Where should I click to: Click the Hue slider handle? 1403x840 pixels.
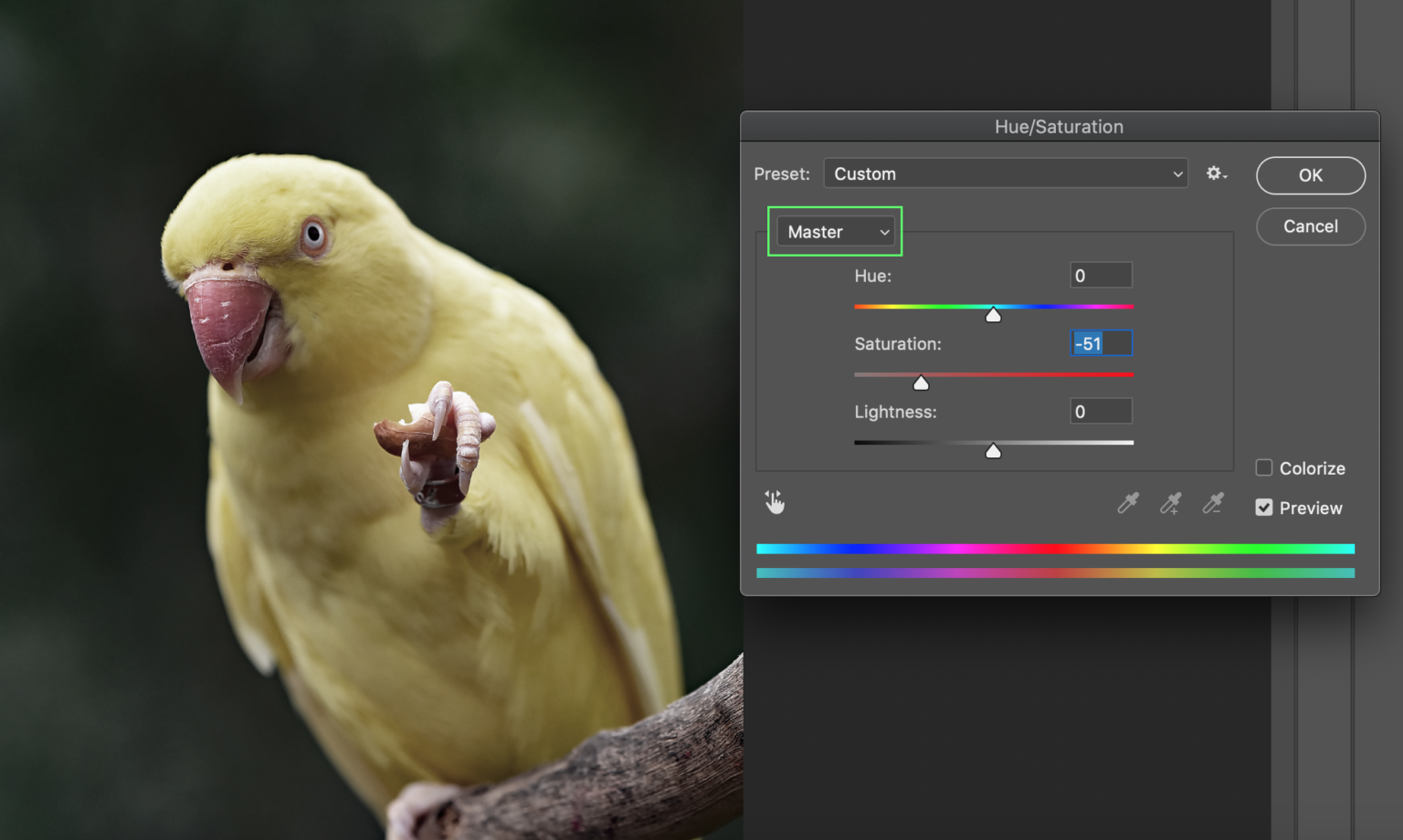994,315
